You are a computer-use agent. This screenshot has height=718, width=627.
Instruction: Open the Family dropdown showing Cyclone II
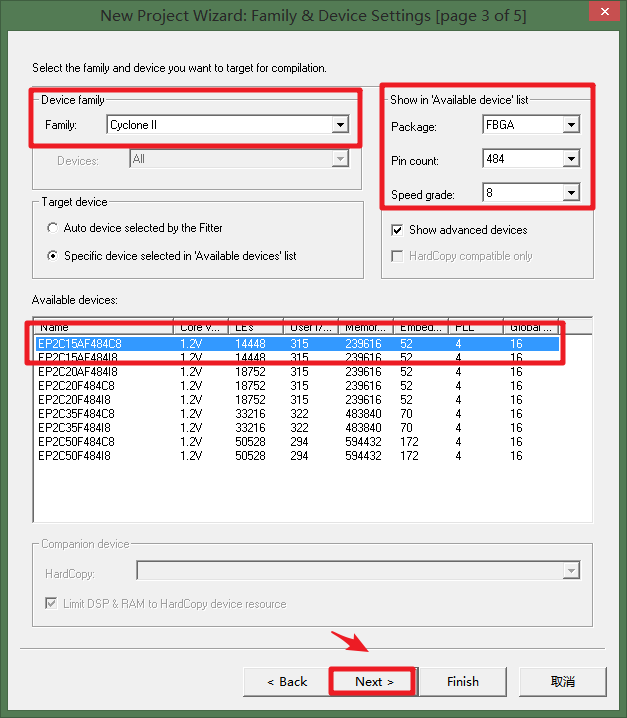(x=228, y=125)
